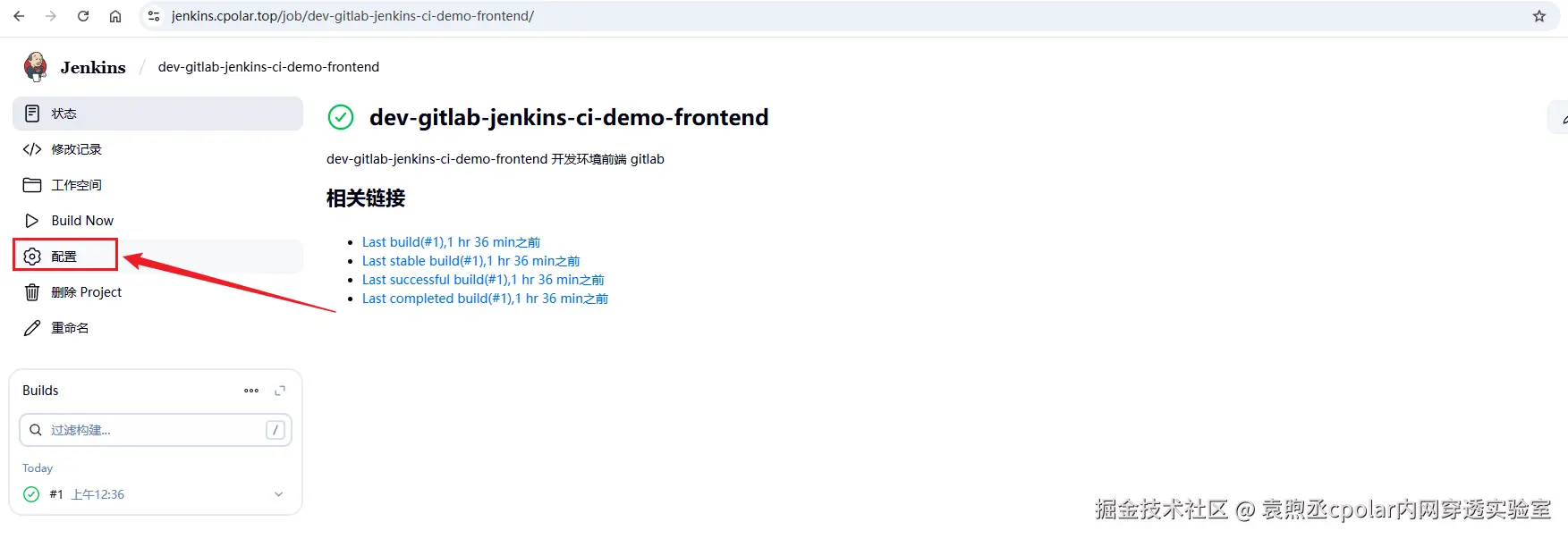Click the browser back arrow
The image size is (1568, 539).
tap(19, 16)
